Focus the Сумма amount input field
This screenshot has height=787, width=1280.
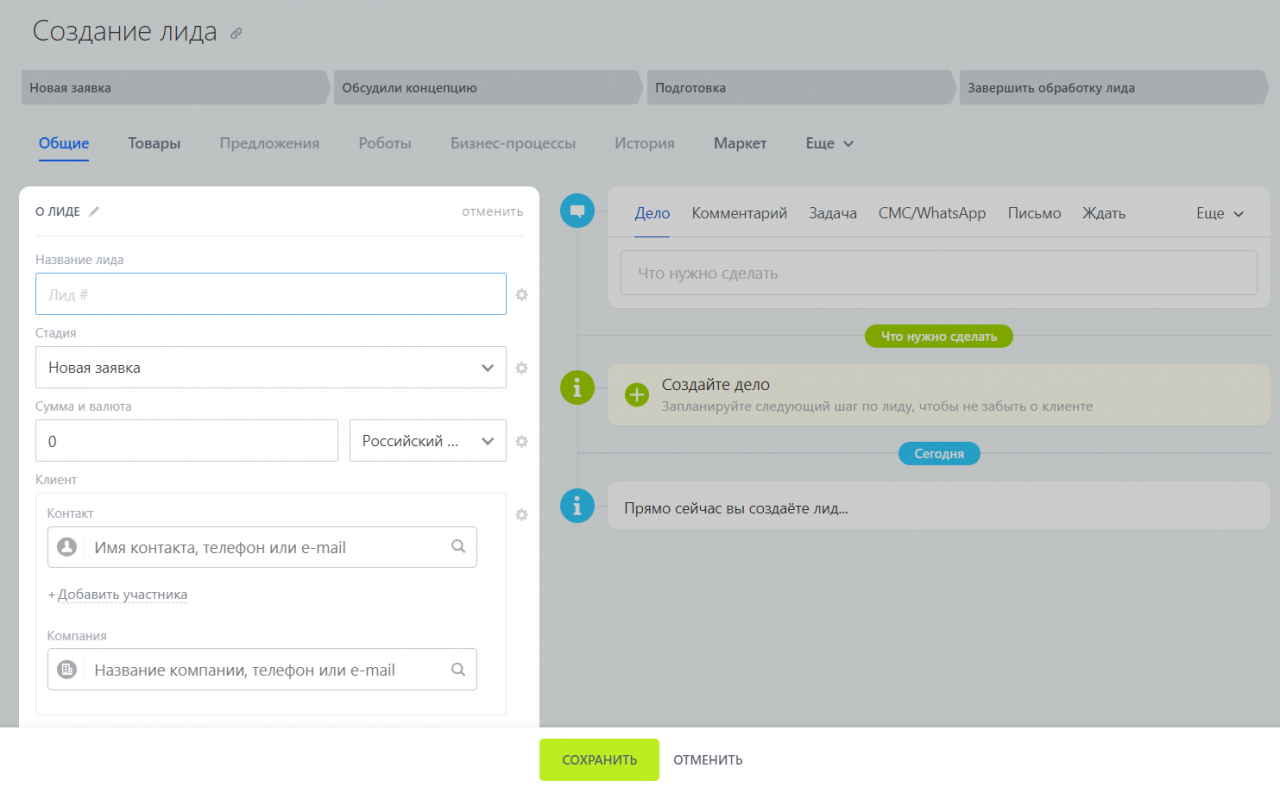187,441
